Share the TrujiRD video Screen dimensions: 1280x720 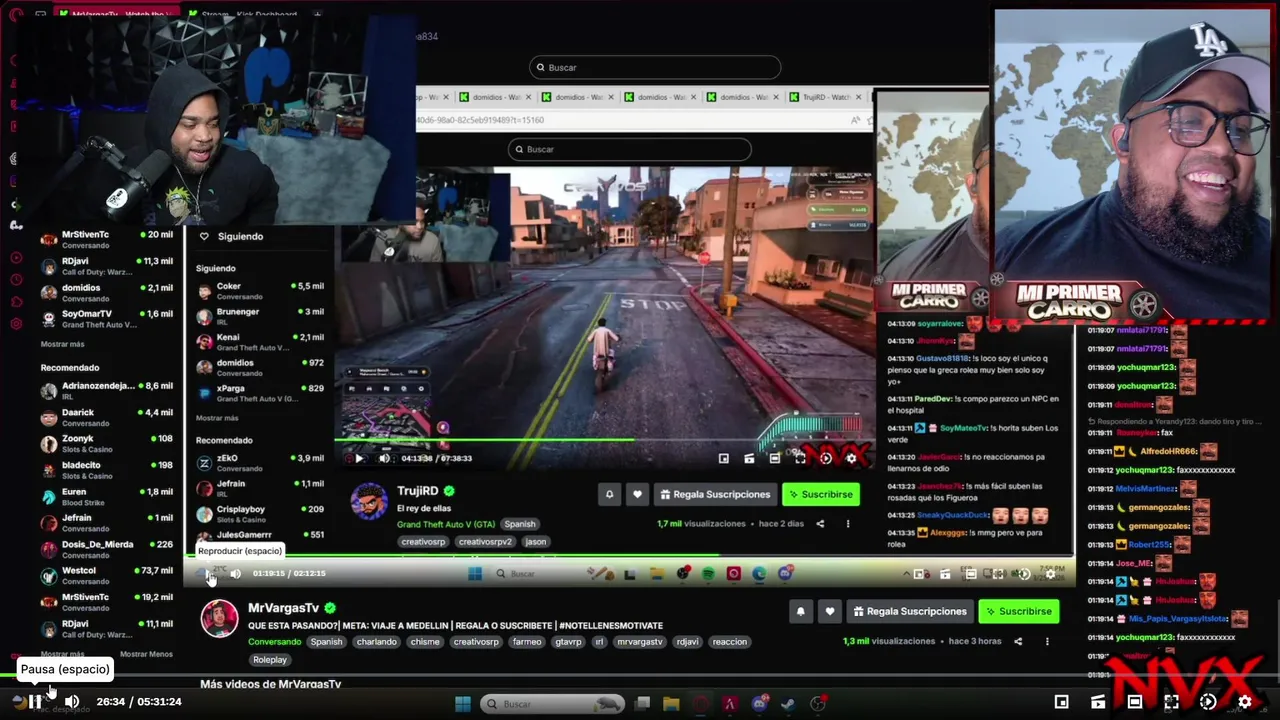pyautogui.click(x=820, y=523)
